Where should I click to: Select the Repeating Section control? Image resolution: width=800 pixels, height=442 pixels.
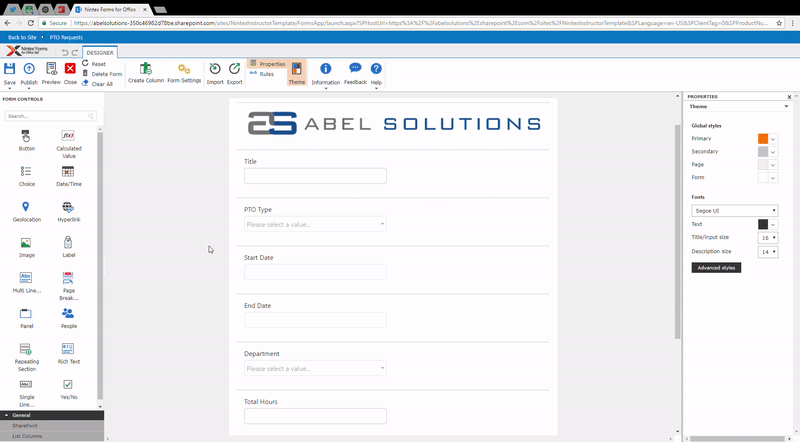(x=27, y=357)
